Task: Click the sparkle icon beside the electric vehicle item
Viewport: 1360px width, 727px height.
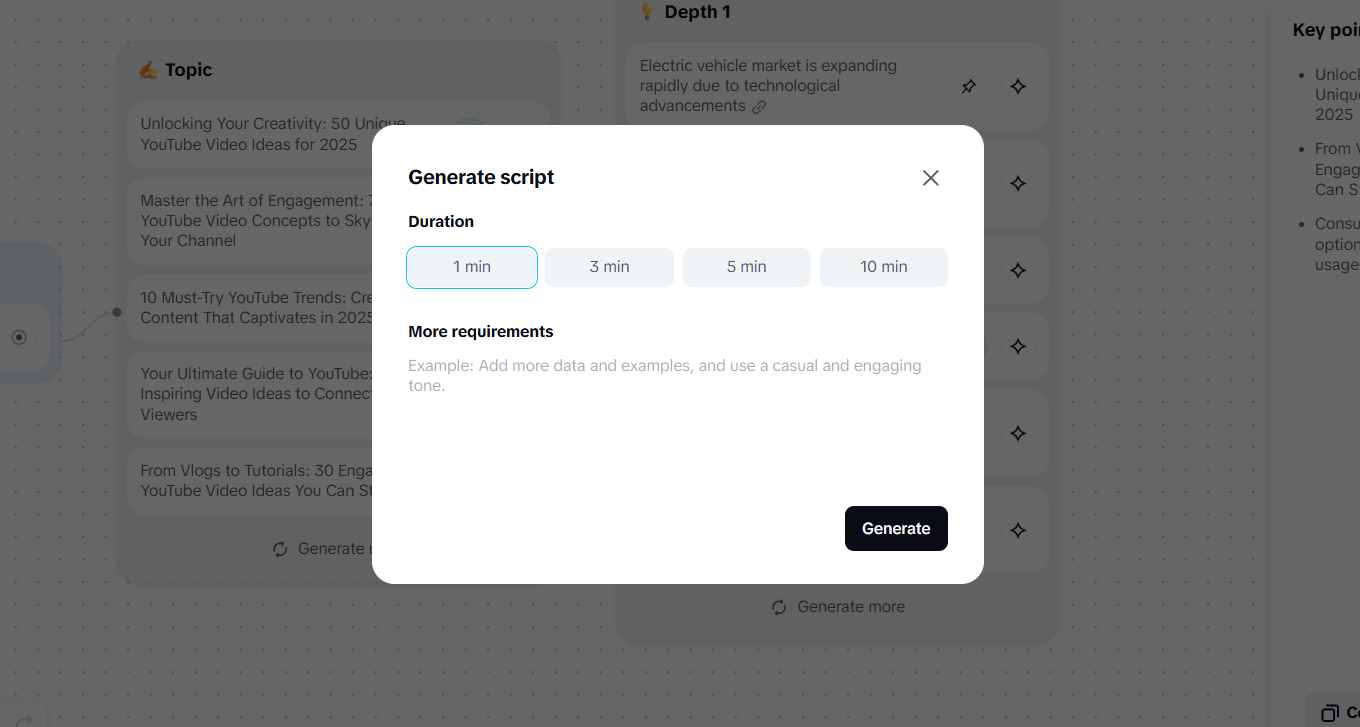Action: [x=1018, y=87]
